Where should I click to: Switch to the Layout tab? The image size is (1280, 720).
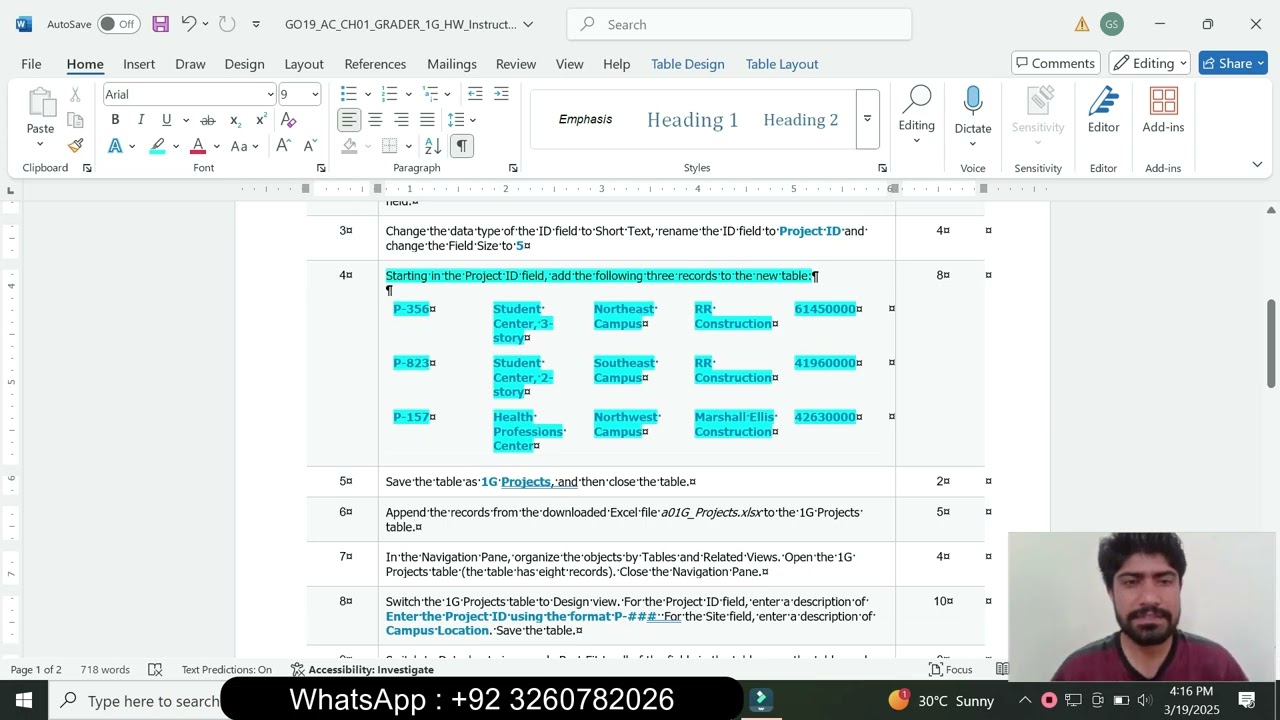tap(304, 63)
